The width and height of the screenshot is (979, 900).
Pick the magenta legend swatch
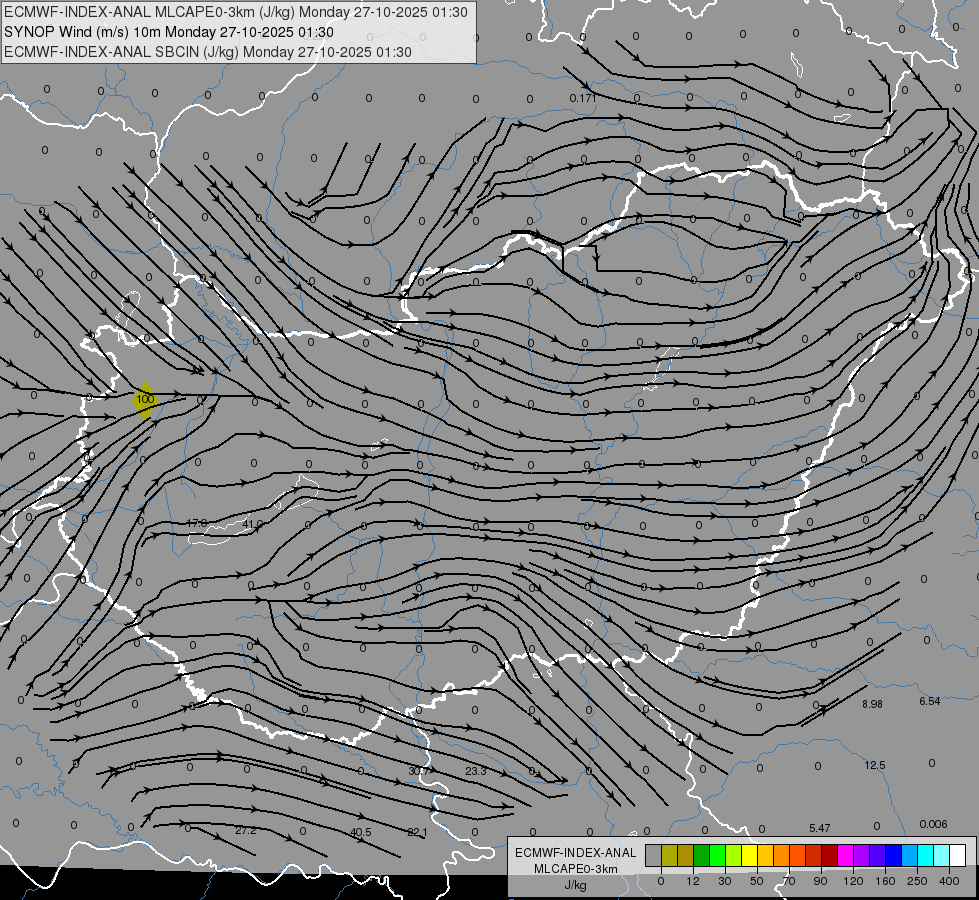[845, 855]
